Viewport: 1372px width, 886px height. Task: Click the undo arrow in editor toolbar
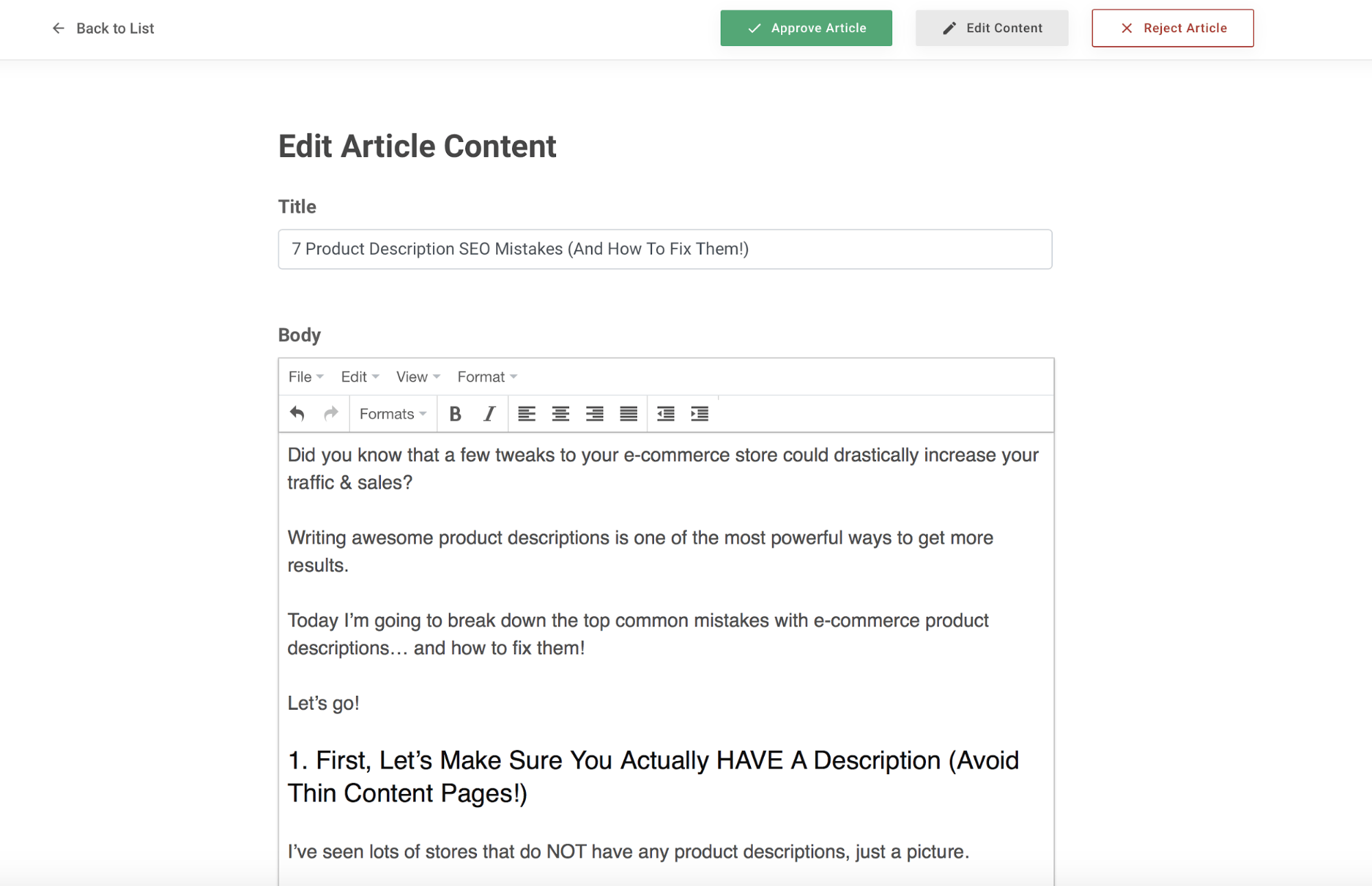(297, 414)
